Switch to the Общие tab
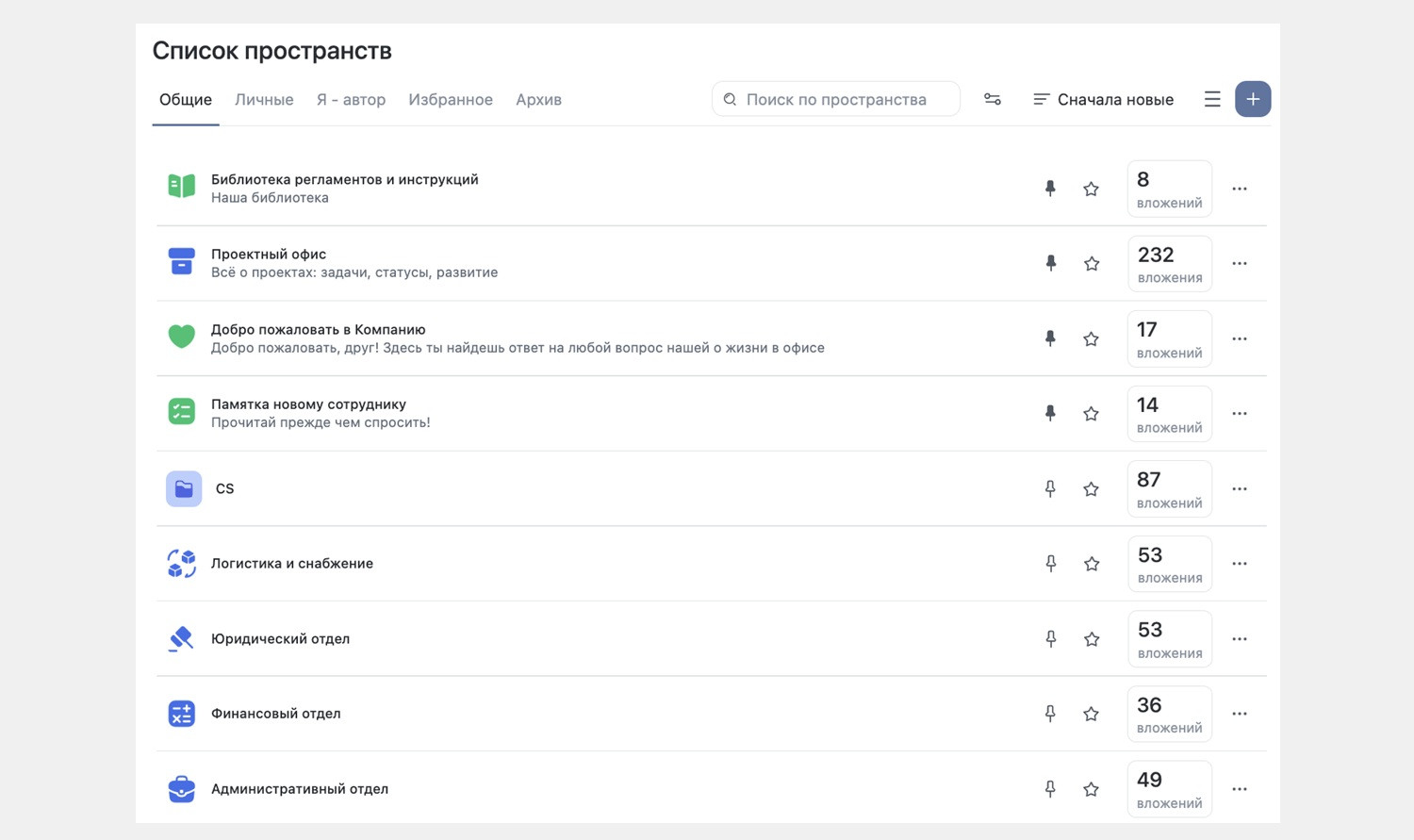This screenshot has width=1414, height=840. tap(186, 100)
